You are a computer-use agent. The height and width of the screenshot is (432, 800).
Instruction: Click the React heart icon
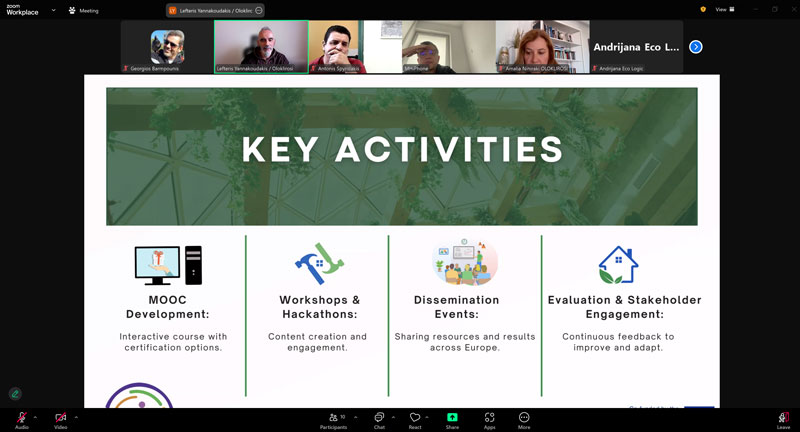[414, 416]
